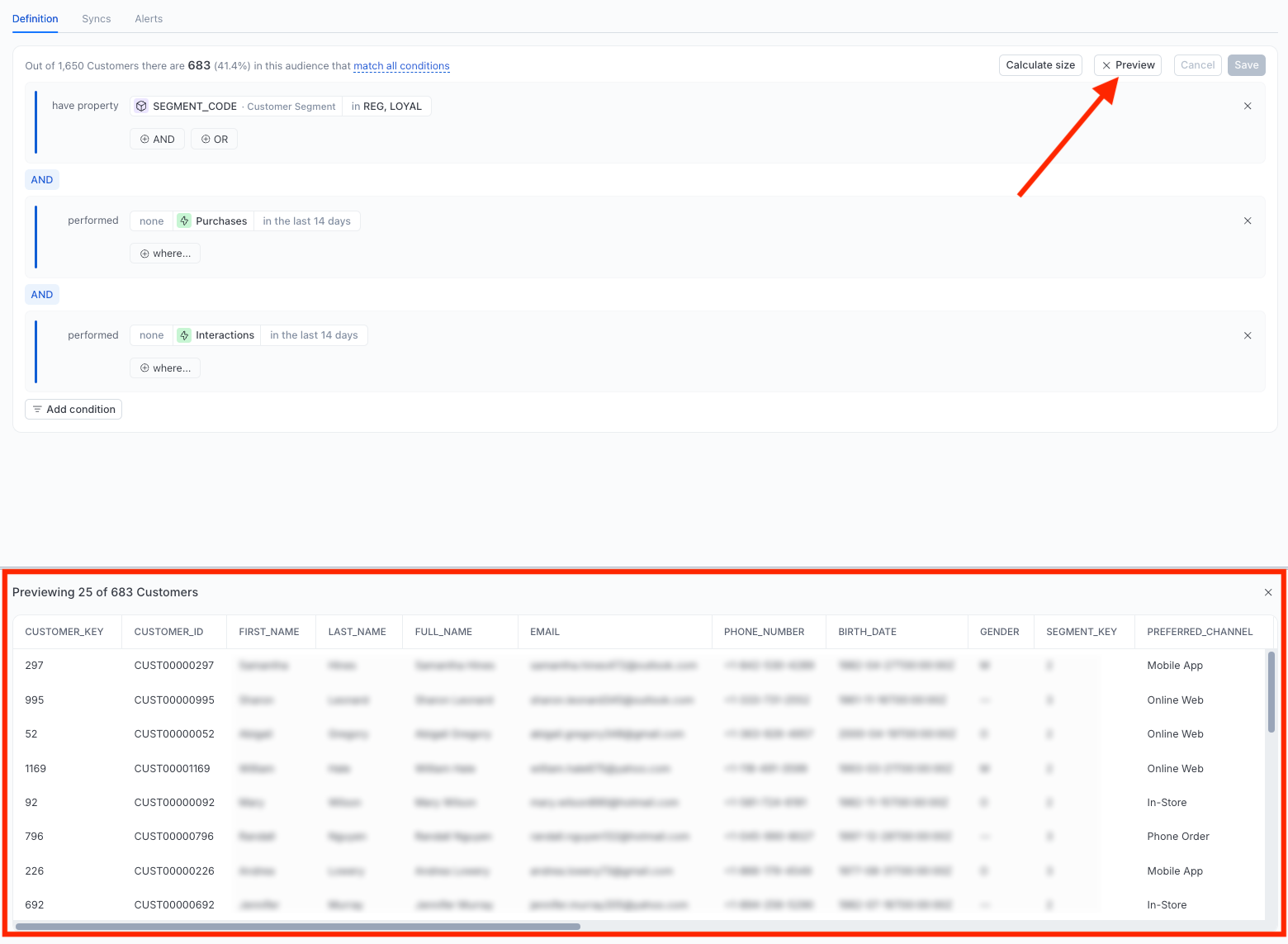Viewport: 1288px width, 944px height.
Task: Remove the SEGMENT_CODE property condition
Action: (1248, 106)
